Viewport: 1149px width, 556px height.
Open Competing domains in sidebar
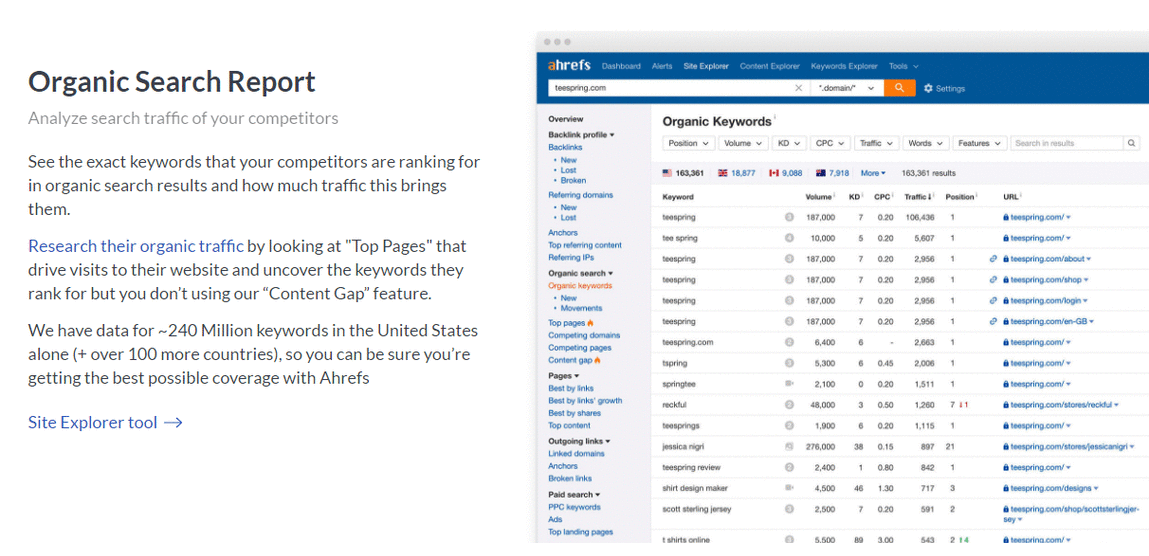[x=584, y=336]
